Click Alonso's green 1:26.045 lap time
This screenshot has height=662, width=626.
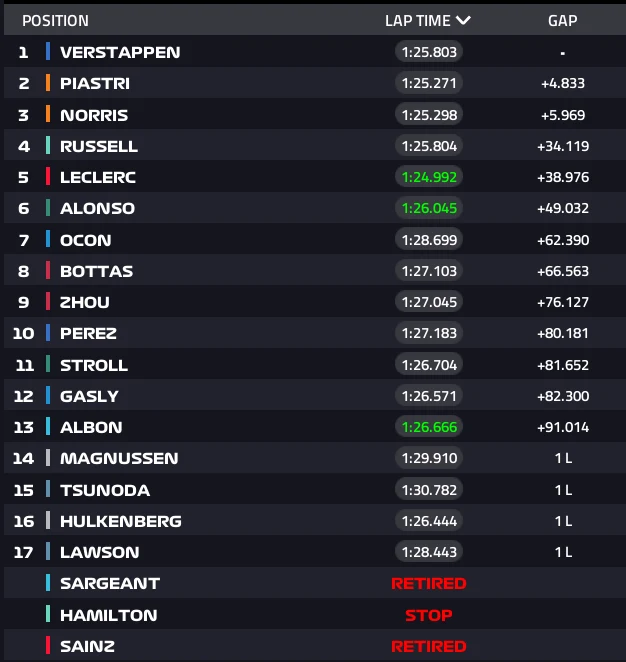429,208
